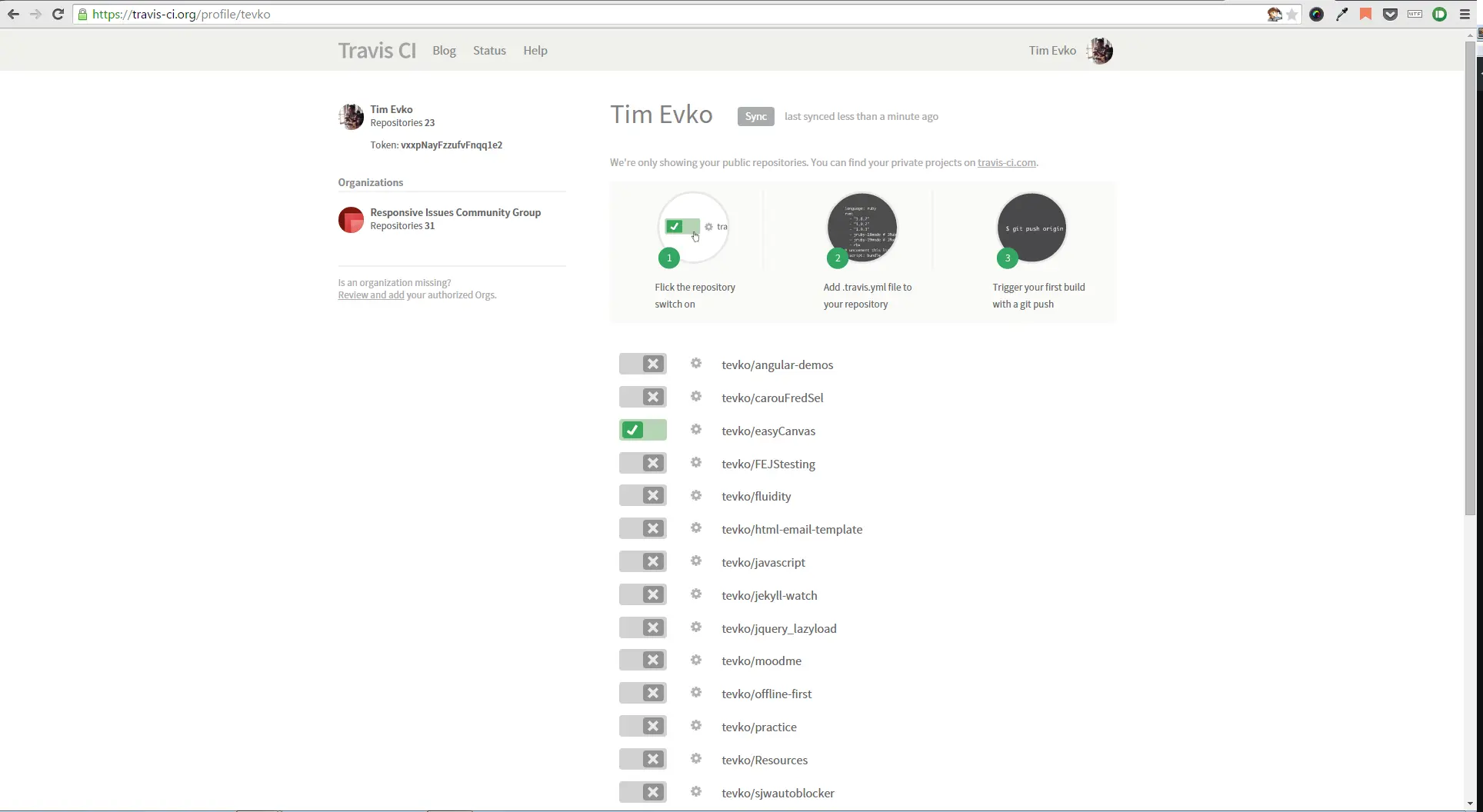The height and width of the screenshot is (812, 1483).
Task: Bookmark this page with the star icon
Action: click(x=1291, y=14)
